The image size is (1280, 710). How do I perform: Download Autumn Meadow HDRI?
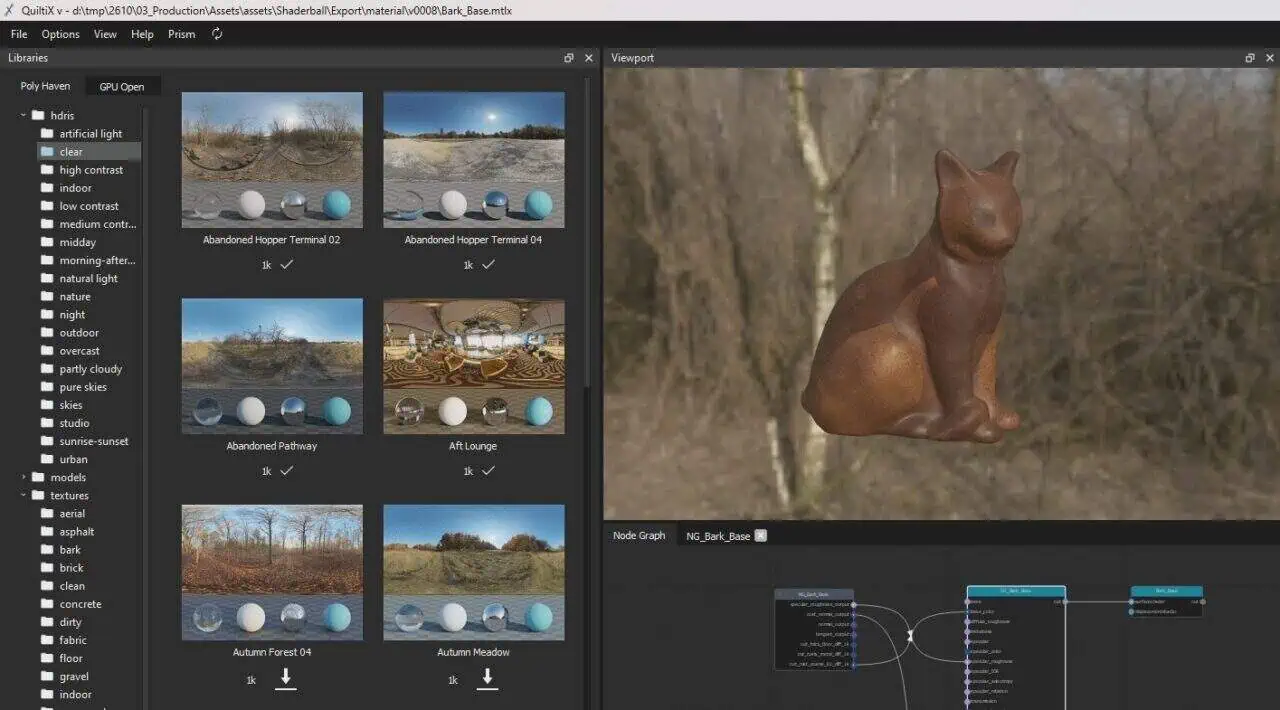coord(488,679)
